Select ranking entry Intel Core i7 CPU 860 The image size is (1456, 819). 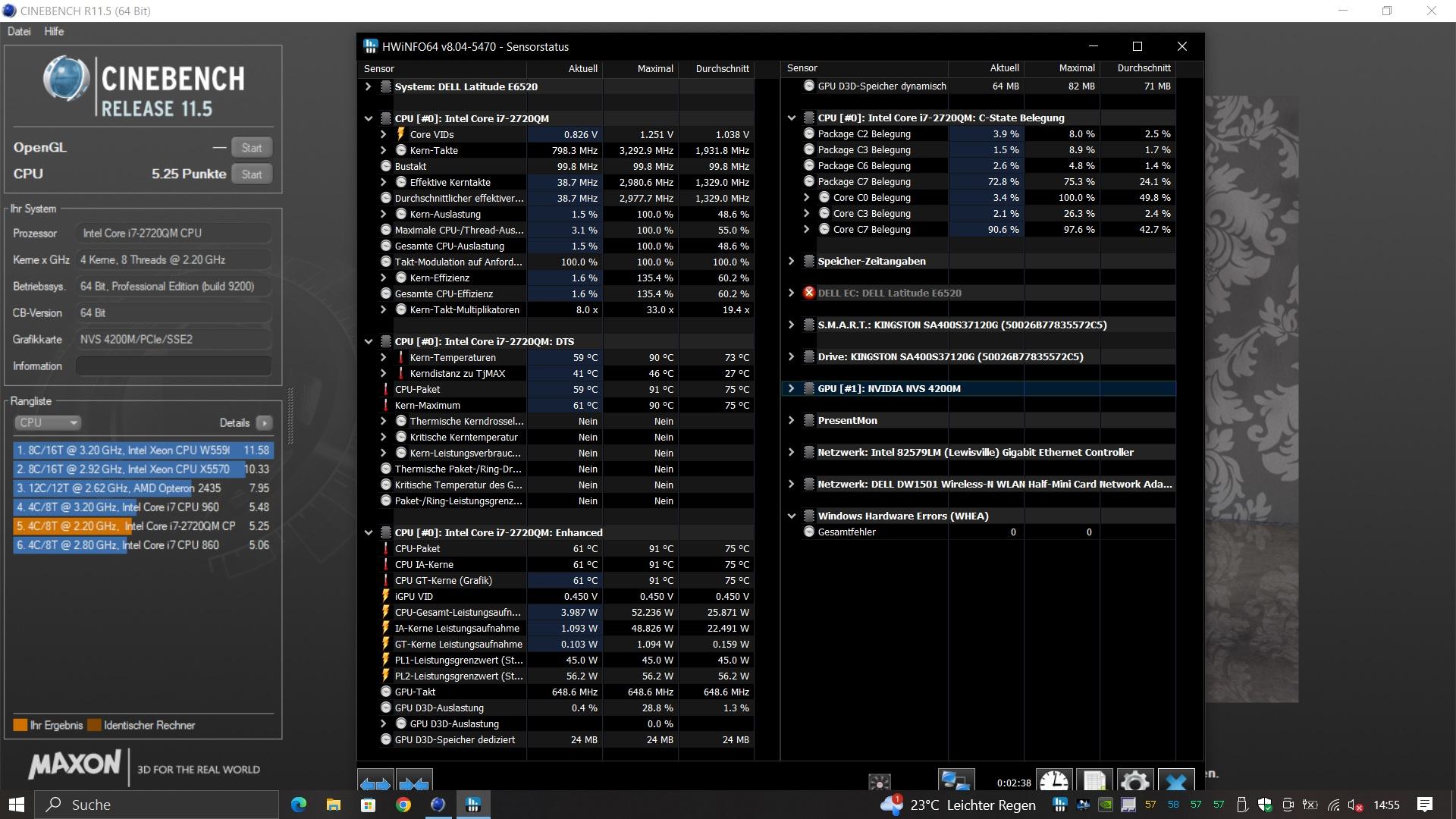click(143, 544)
